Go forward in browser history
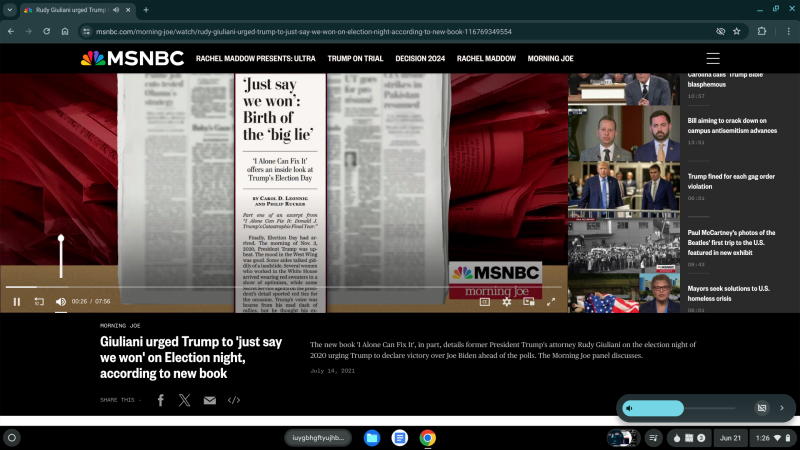 [x=29, y=31]
